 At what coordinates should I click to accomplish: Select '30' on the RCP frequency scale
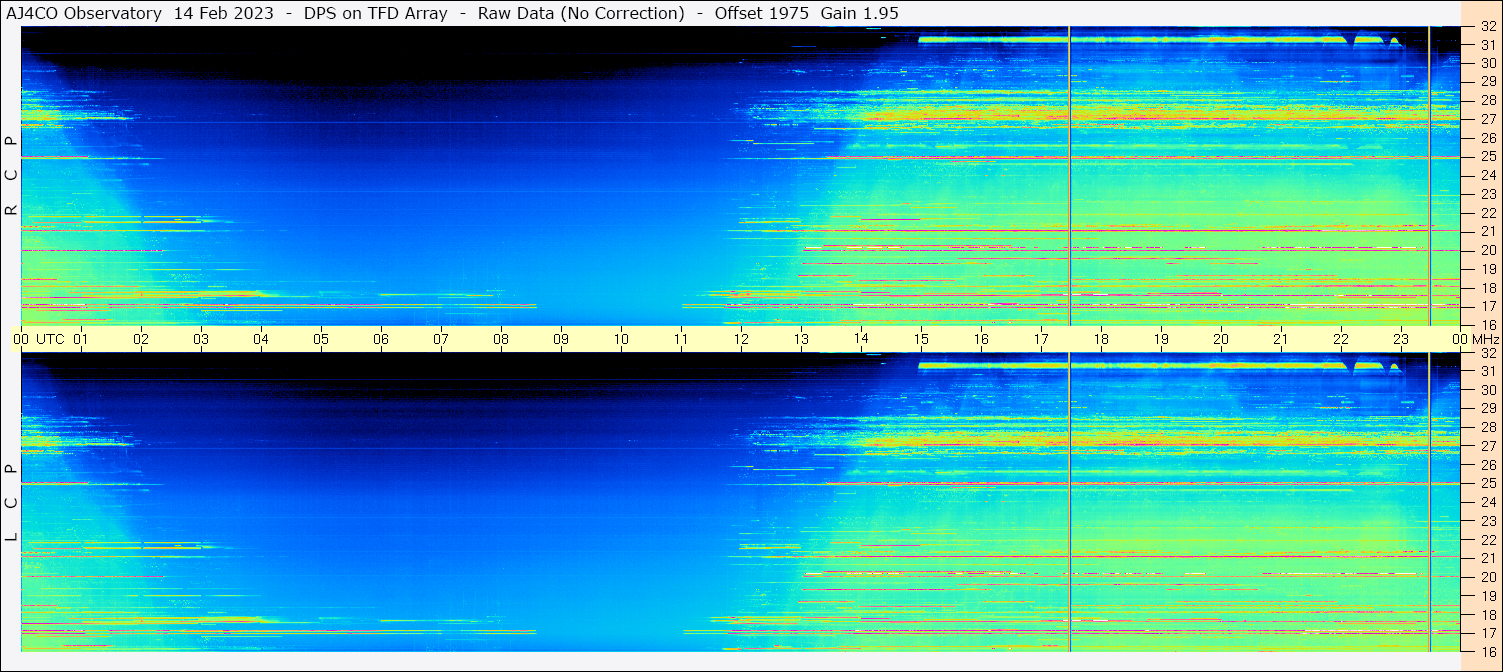click(x=1487, y=63)
